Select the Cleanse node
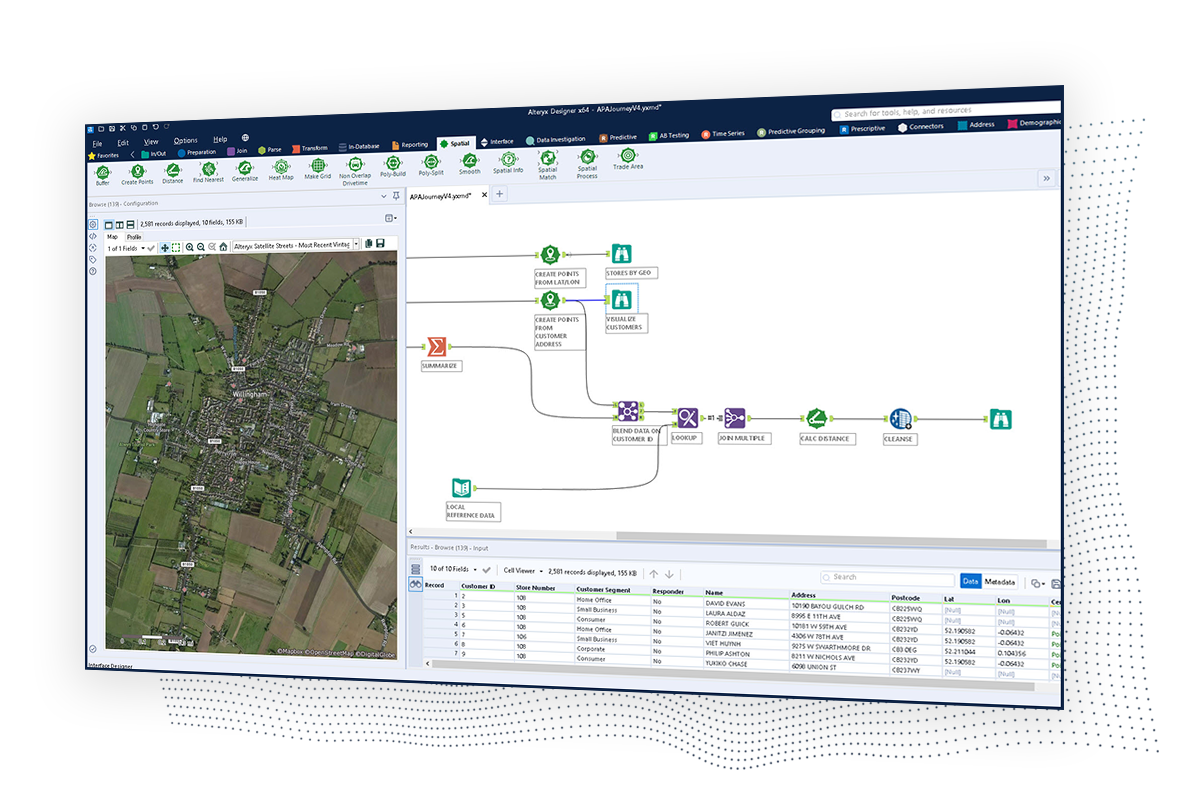The image size is (1179, 797). 901,419
